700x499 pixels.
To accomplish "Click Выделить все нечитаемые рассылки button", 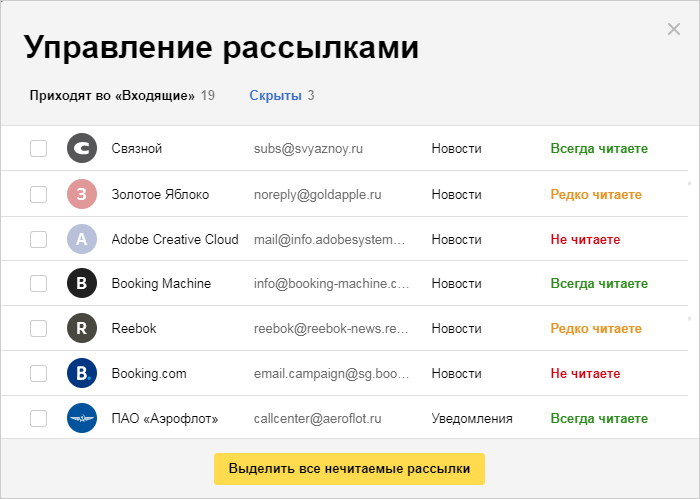I will (349, 469).
